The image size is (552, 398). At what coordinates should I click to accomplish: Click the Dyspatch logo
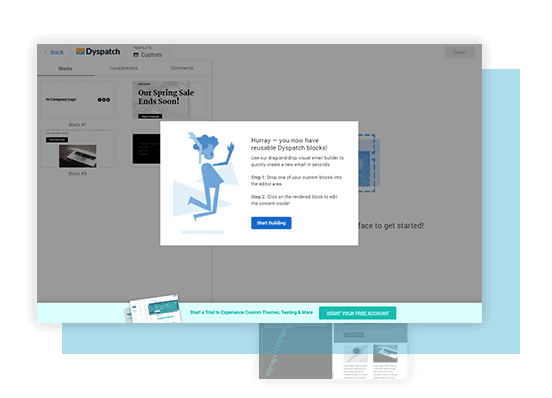(x=98, y=52)
